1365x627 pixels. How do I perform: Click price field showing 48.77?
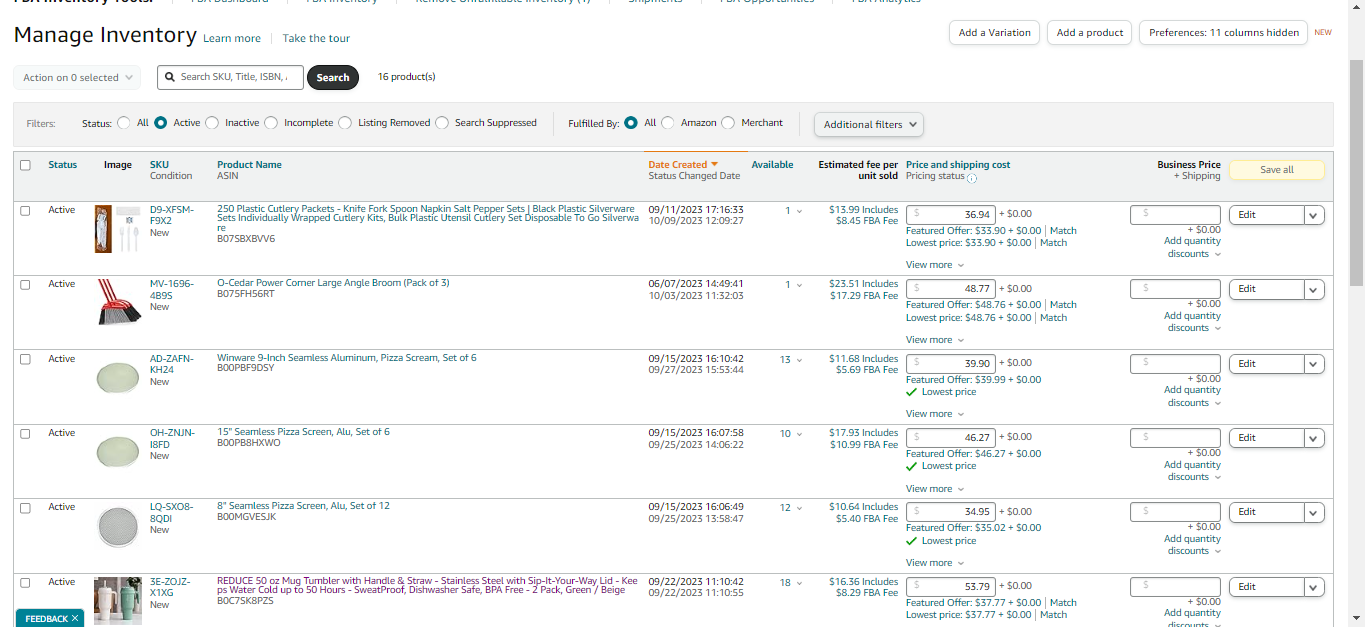(x=951, y=289)
